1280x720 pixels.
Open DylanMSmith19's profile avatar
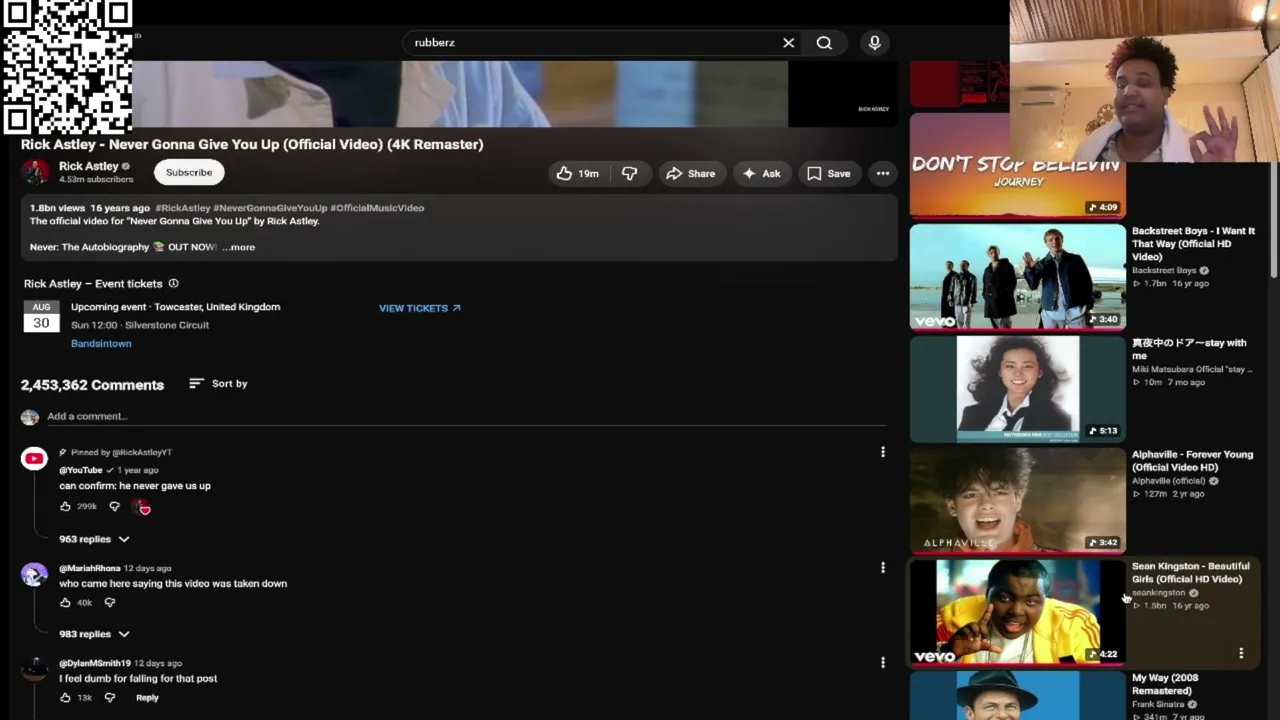(x=34, y=669)
